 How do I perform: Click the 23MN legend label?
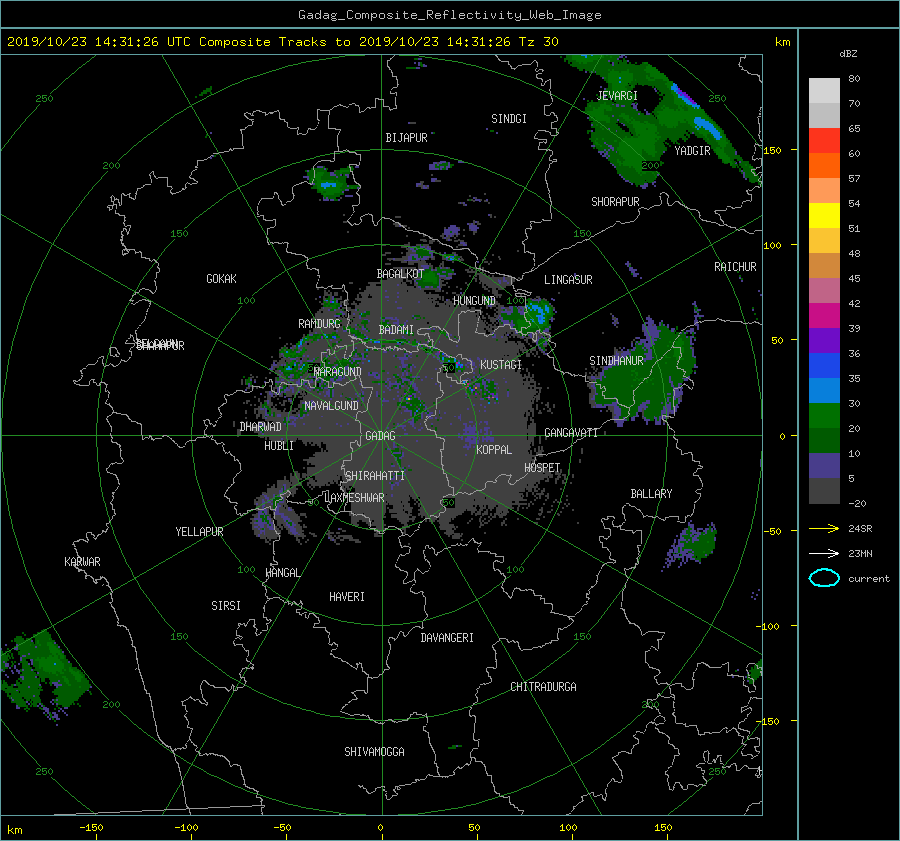[860, 554]
